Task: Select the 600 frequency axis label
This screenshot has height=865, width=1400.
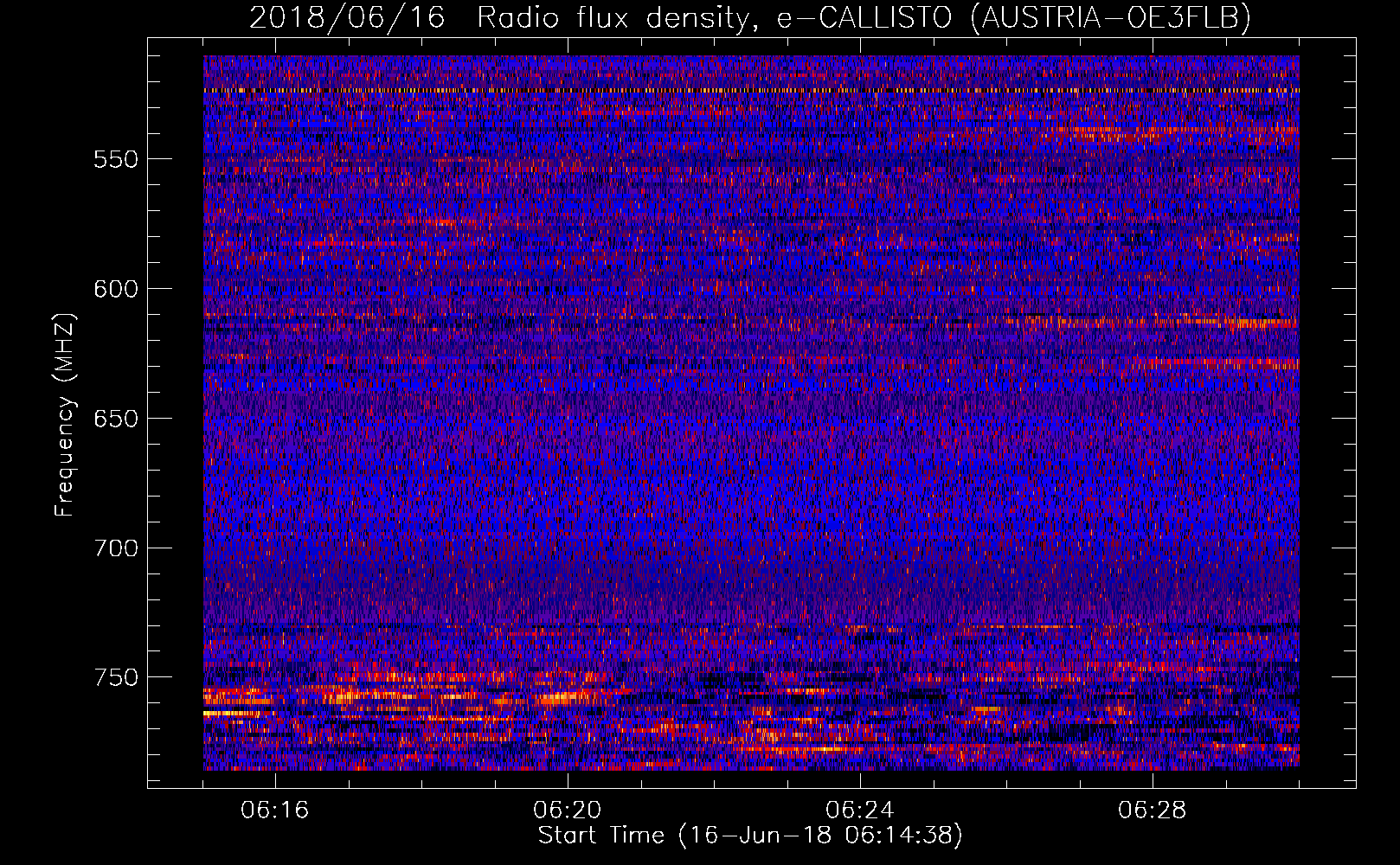Action: [116, 289]
